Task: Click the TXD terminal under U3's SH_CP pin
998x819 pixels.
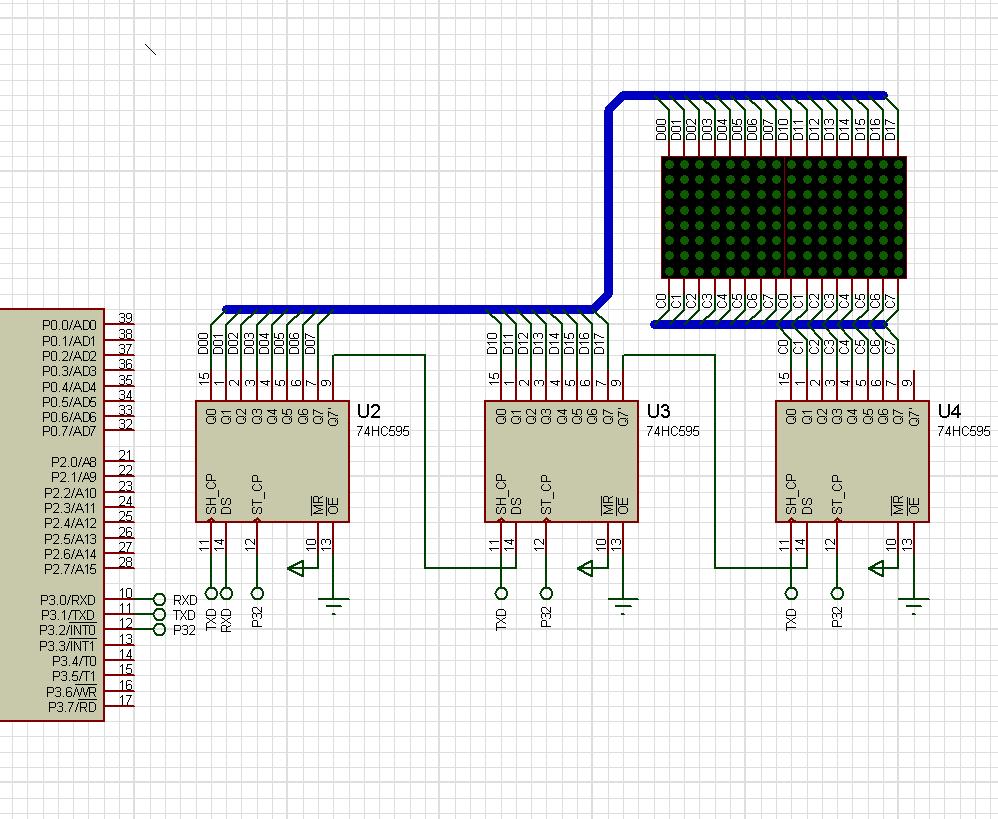Action: point(501,592)
